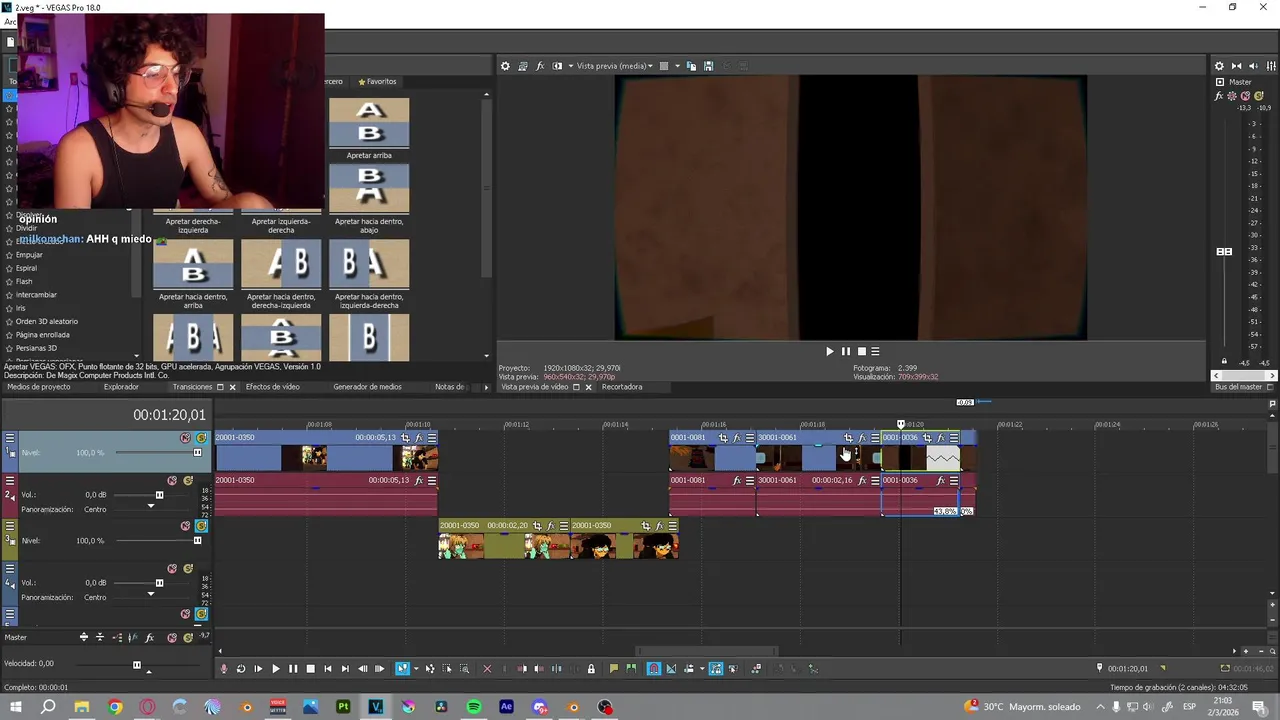Select Flash transition in list
This screenshot has height=720, width=1280.
(24, 281)
